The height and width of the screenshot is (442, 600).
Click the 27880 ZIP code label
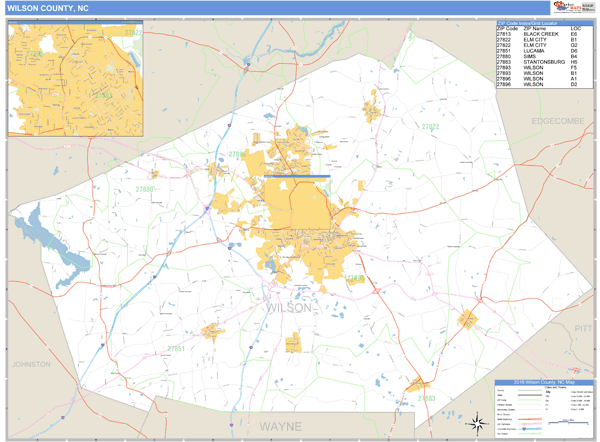(147, 188)
